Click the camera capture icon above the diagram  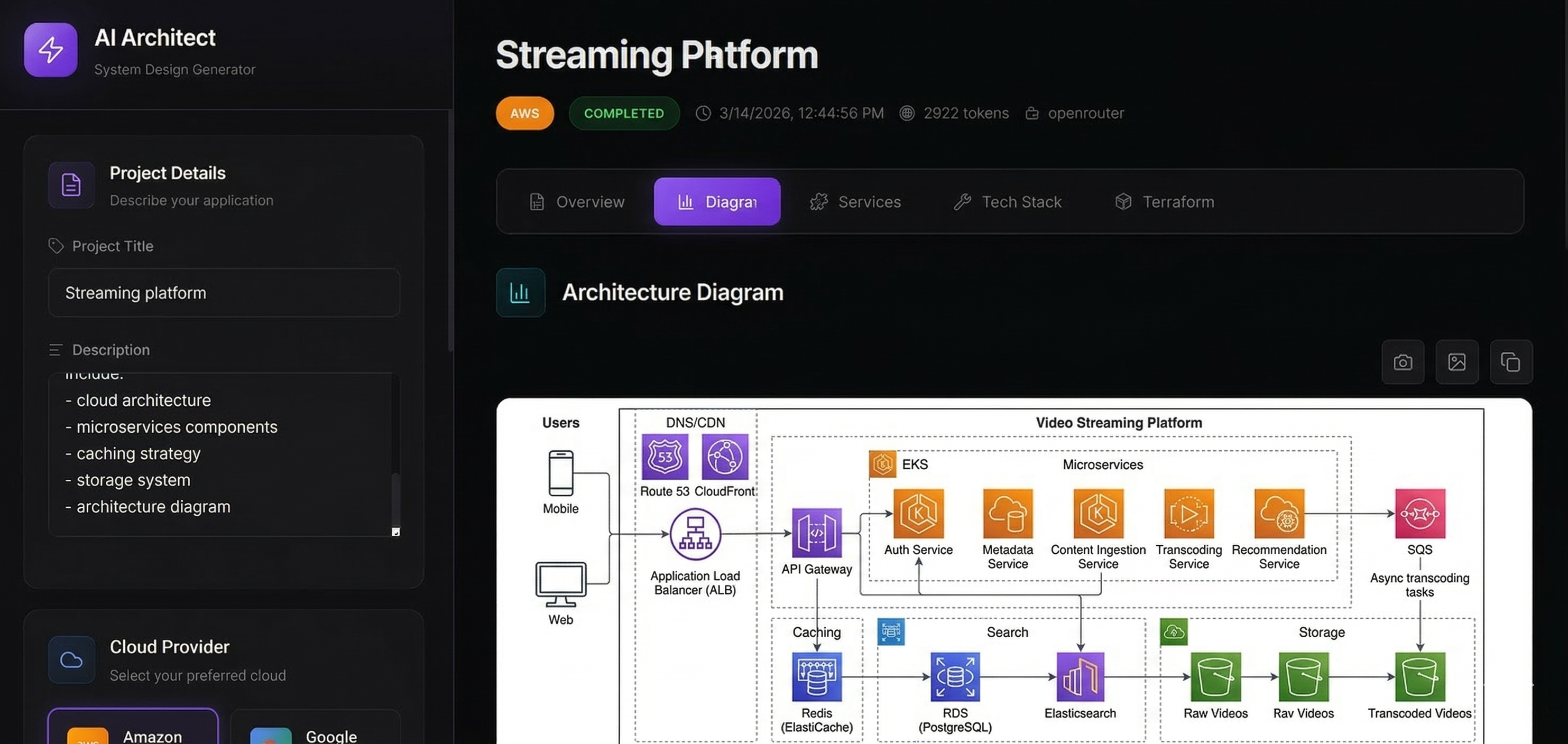point(1403,362)
